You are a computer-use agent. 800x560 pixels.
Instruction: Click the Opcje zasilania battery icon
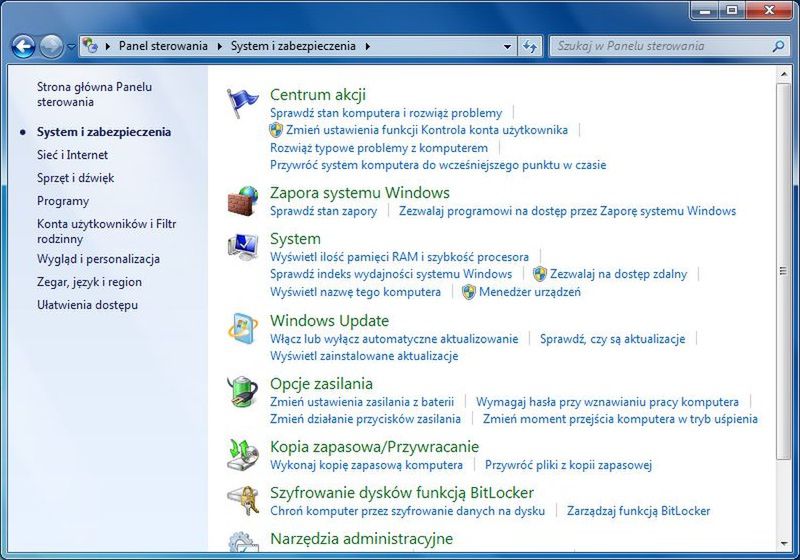(x=243, y=391)
